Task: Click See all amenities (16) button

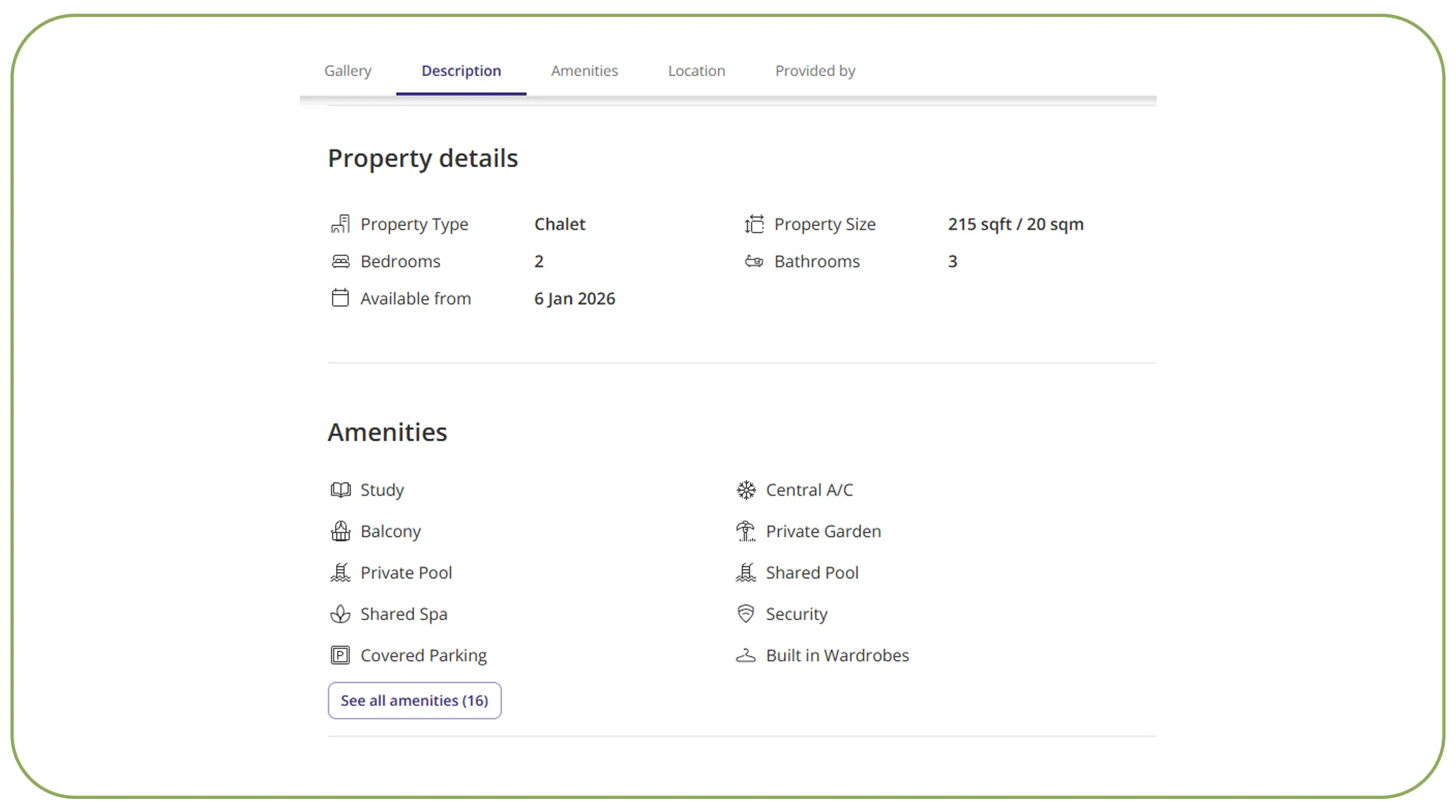Action: coord(414,700)
